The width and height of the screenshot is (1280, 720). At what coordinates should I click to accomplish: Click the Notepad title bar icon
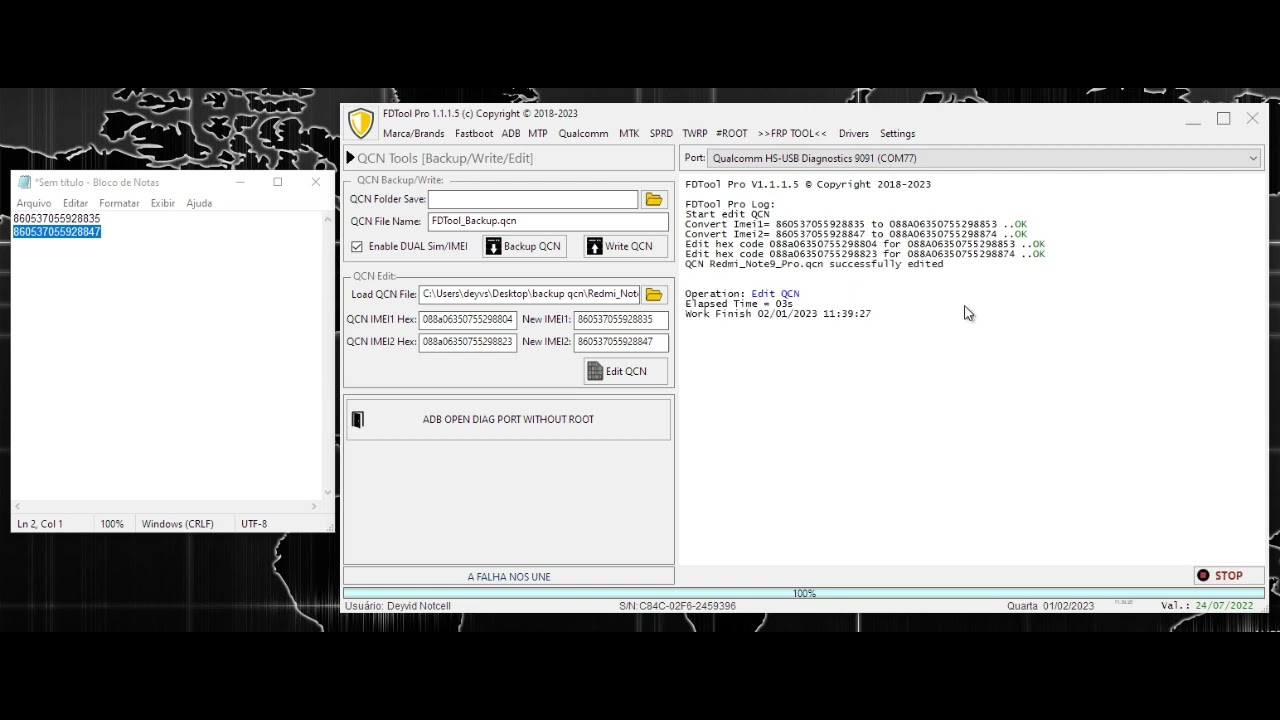(24, 182)
